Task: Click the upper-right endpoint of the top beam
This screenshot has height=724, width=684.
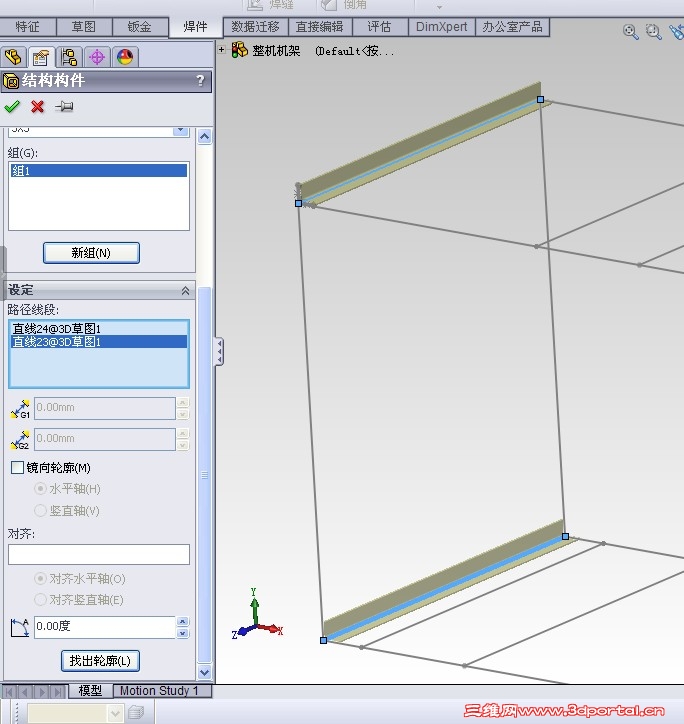Action: pos(540,99)
